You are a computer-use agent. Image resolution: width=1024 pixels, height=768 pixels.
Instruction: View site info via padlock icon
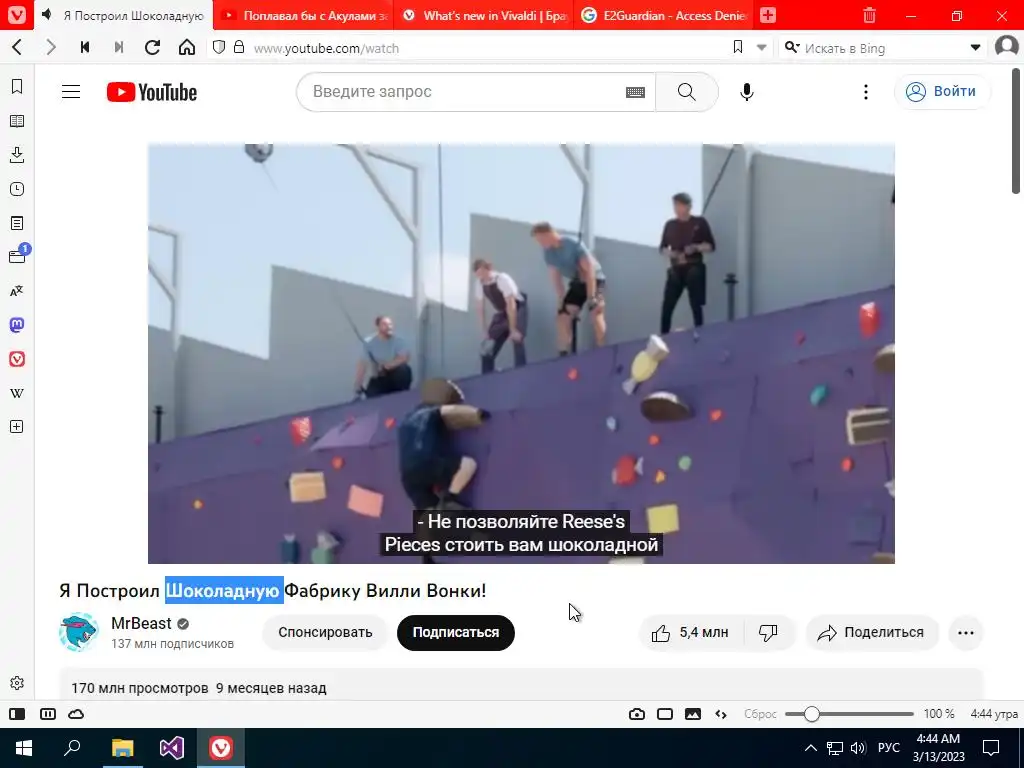(x=240, y=47)
